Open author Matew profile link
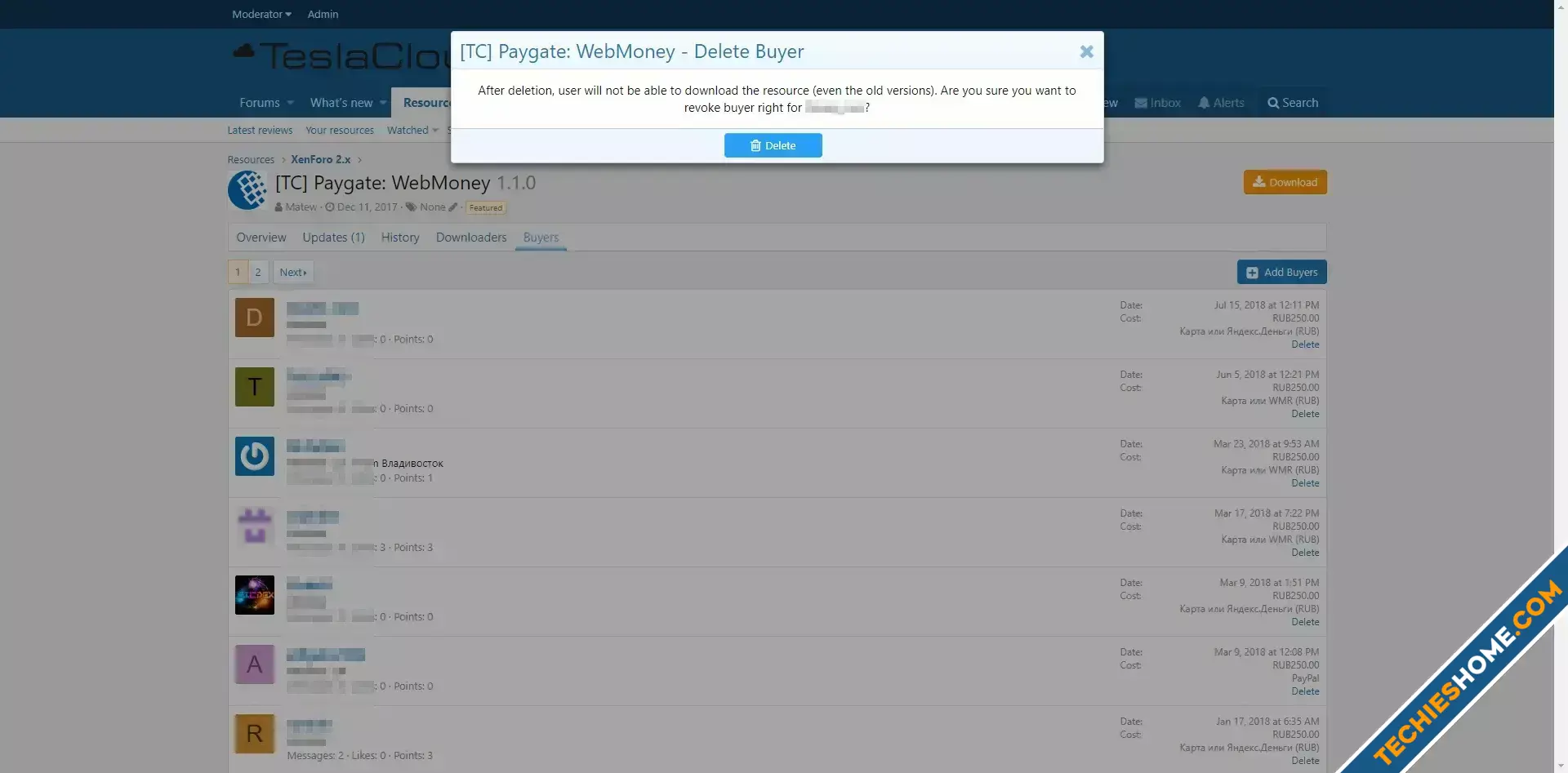The width and height of the screenshot is (1568, 773). click(301, 207)
